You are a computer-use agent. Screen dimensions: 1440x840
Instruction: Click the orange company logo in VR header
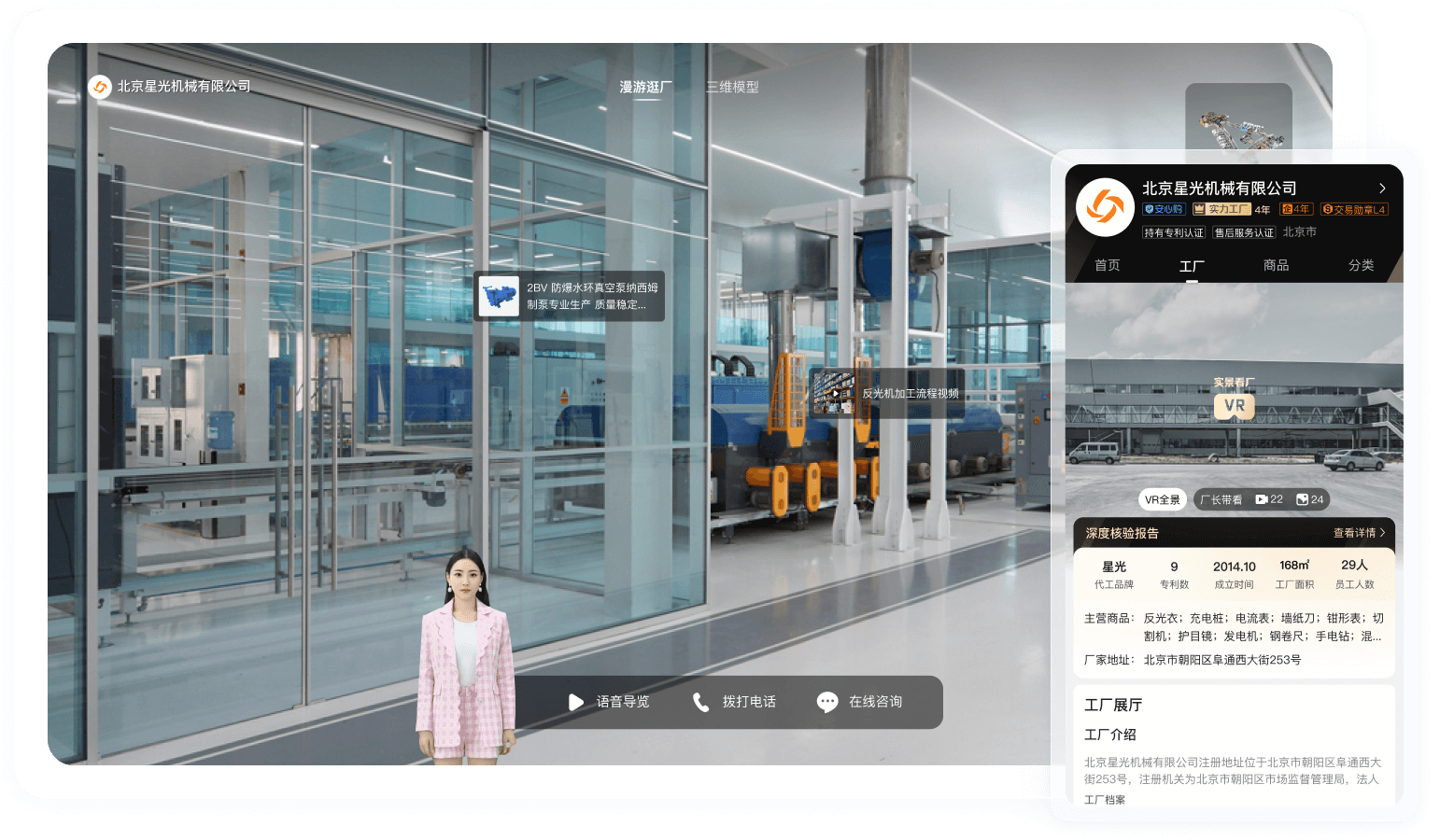(x=100, y=87)
